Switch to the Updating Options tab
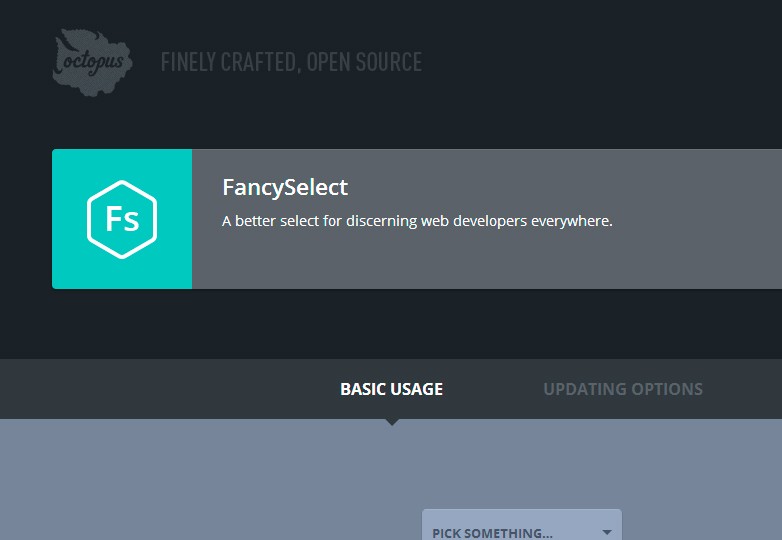The width and height of the screenshot is (782, 540). pyautogui.click(x=622, y=389)
